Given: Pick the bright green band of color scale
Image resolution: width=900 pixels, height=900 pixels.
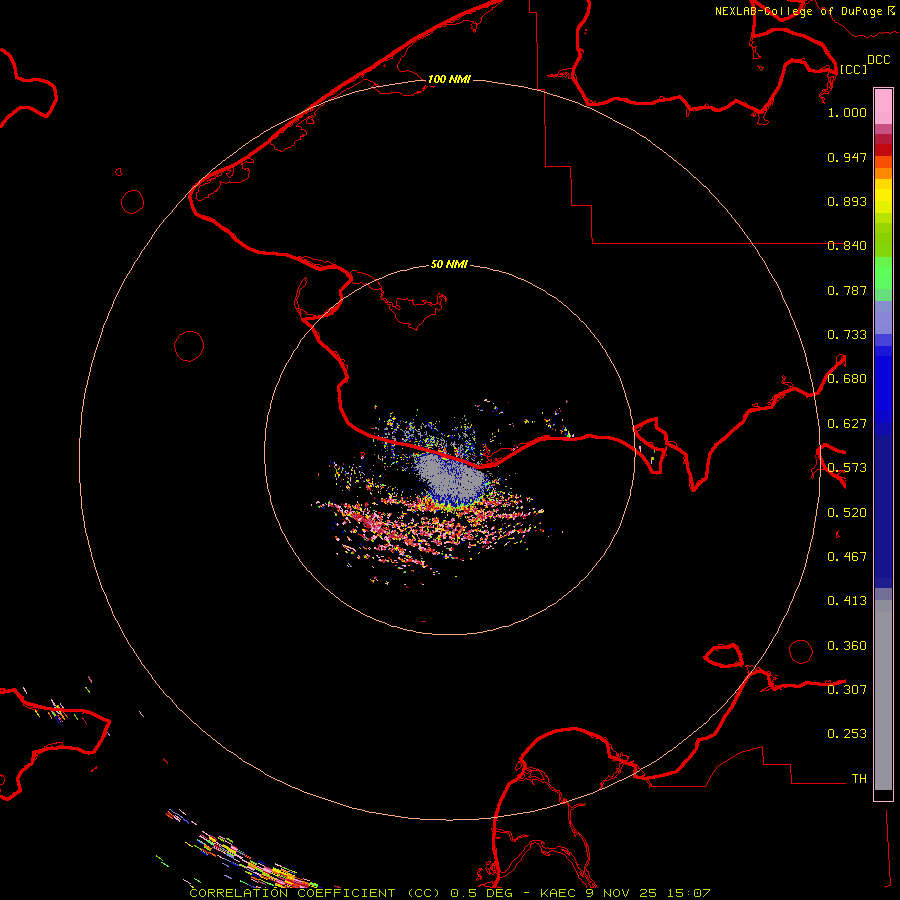Looking at the screenshot, I should (x=883, y=273).
